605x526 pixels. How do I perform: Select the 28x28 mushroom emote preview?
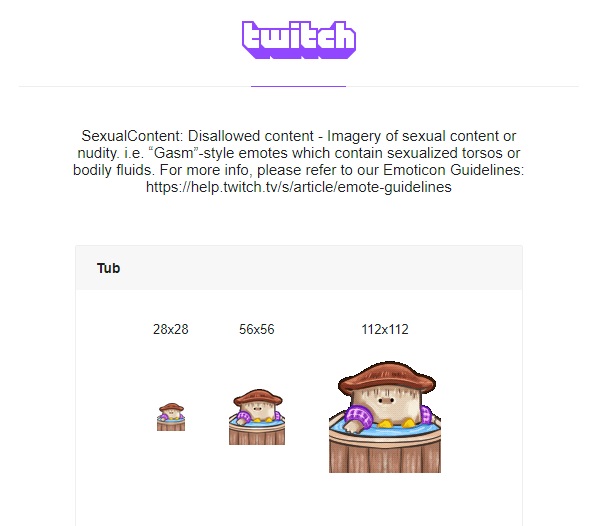click(171, 417)
